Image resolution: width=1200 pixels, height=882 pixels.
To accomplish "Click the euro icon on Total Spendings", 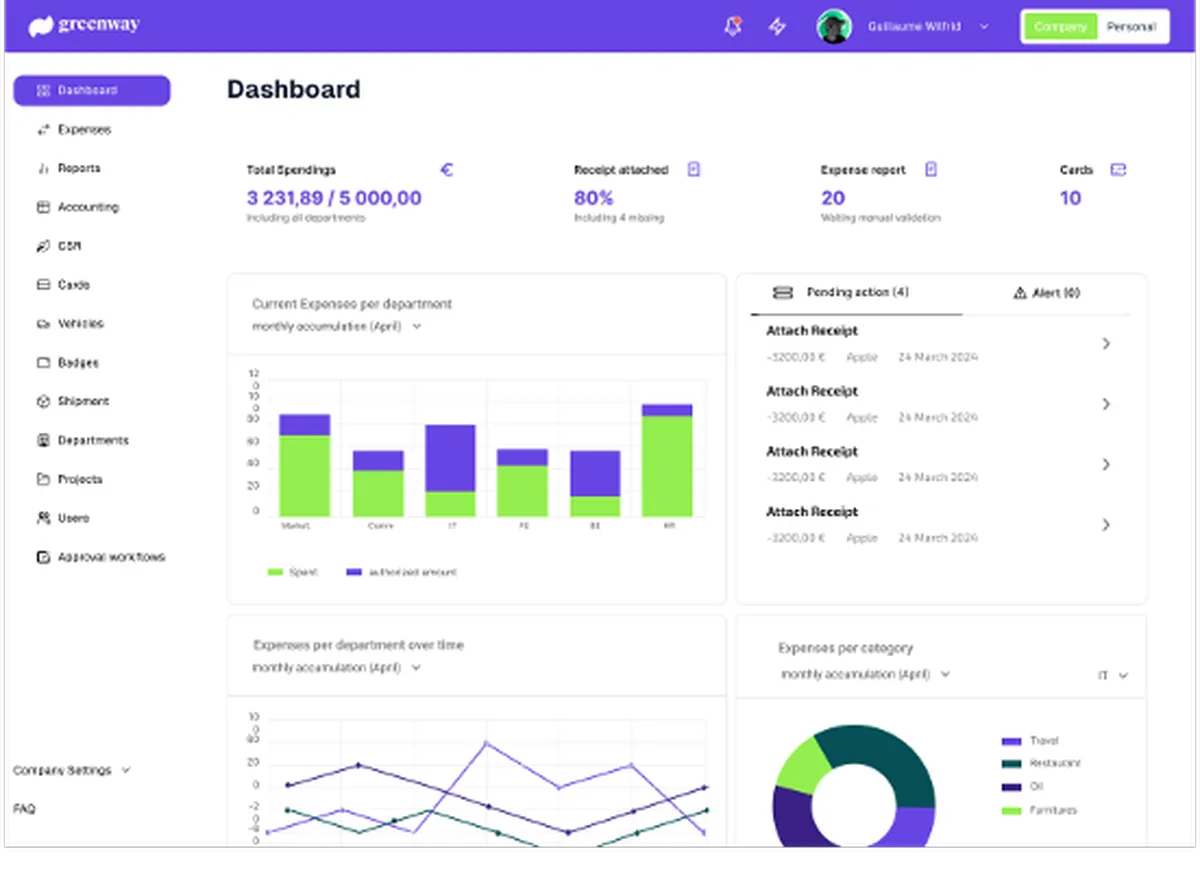I will [447, 170].
